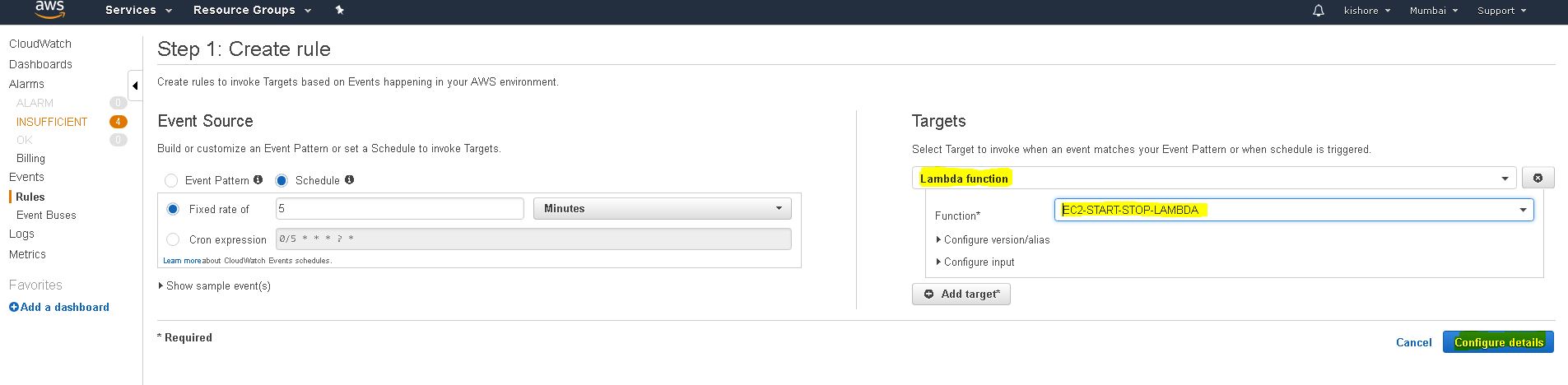This screenshot has width=1568, height=385.
Task: Click the pin shortcut icon in navbar
Action: (340, 10)
